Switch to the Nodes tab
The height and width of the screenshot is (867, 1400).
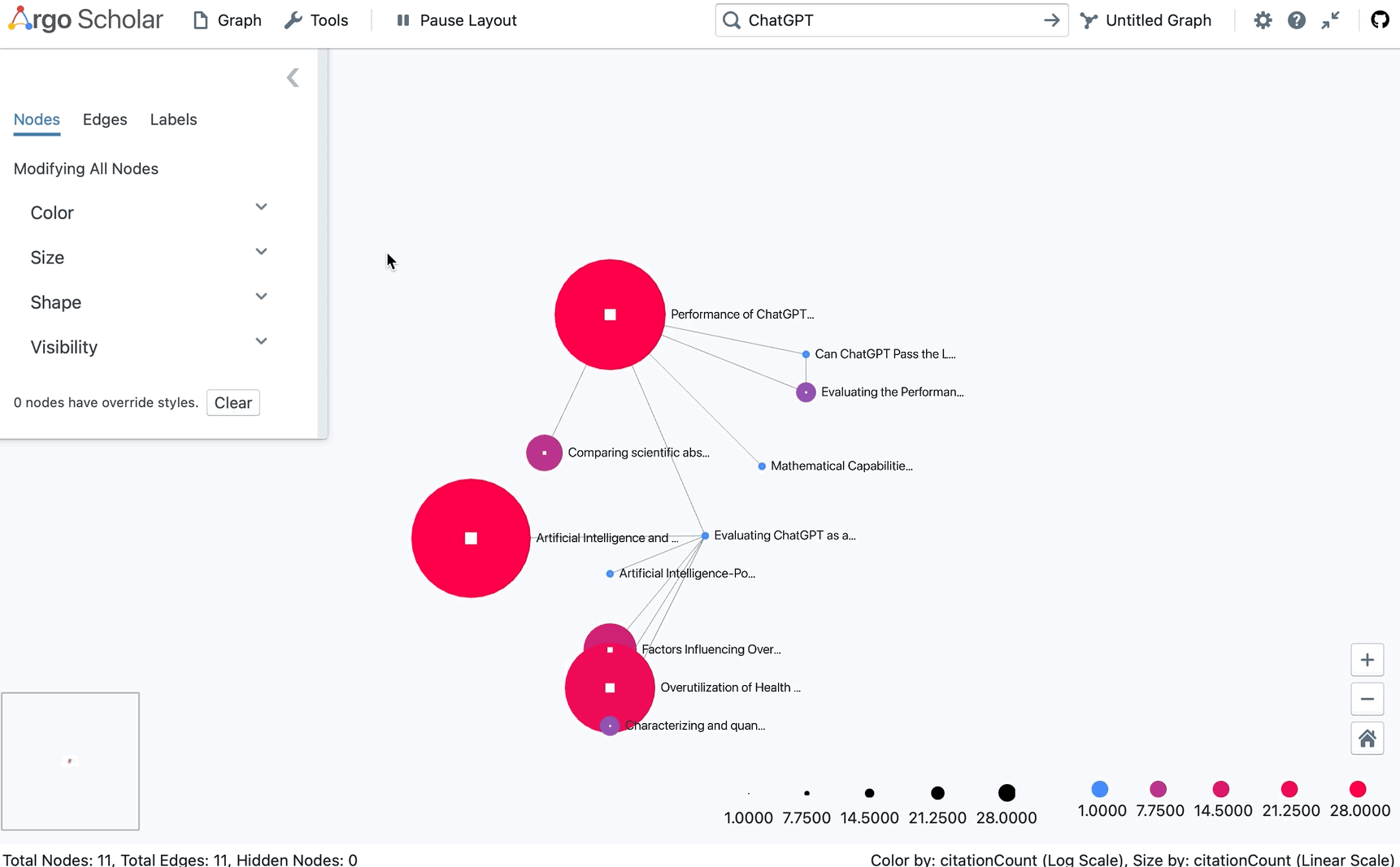tap(37, 119)
